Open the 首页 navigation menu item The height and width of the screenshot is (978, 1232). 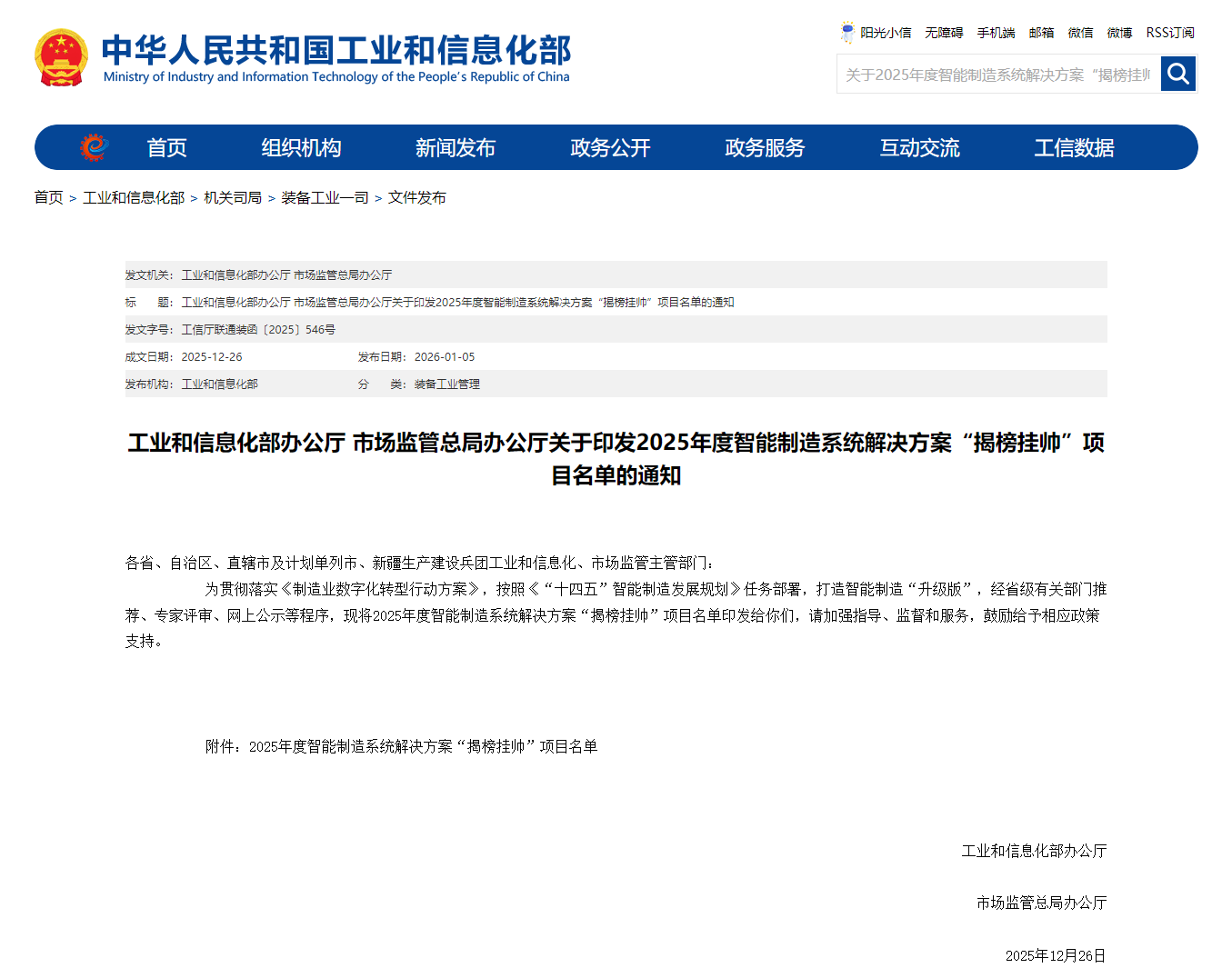166,148
